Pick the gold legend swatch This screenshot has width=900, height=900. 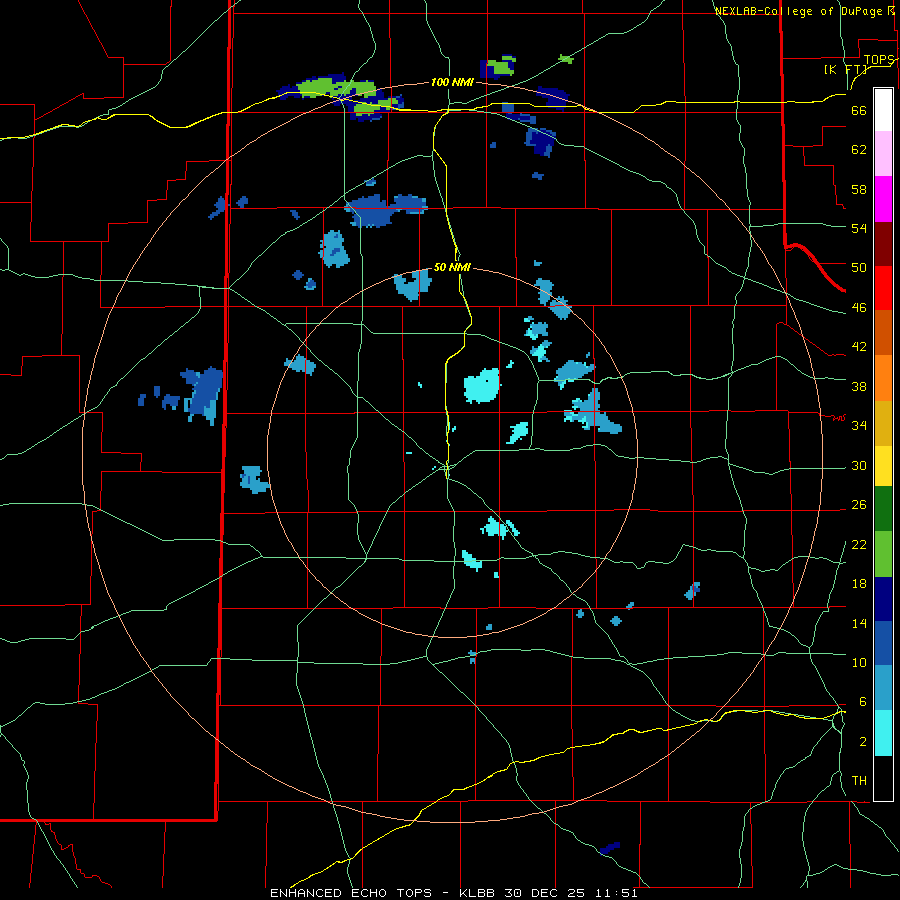[883, 423]
